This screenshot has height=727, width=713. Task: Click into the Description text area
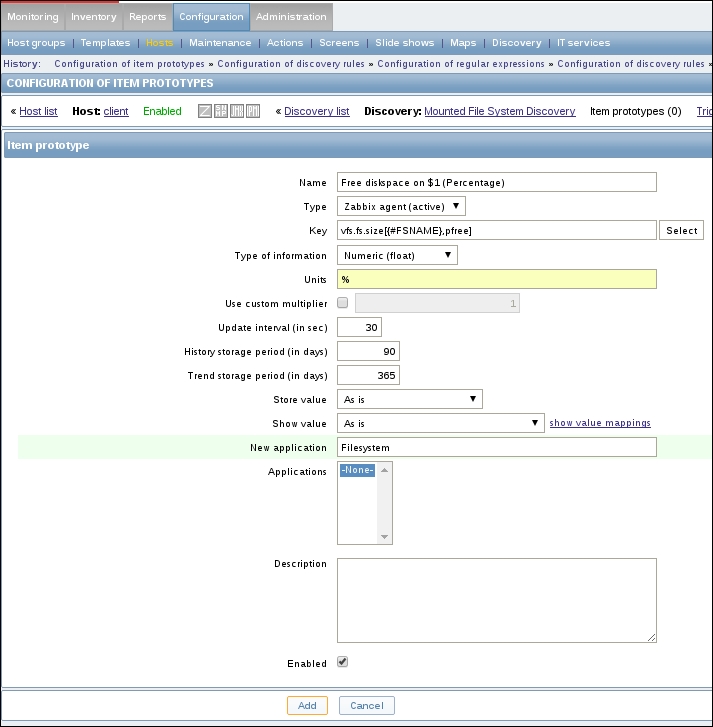496,599
